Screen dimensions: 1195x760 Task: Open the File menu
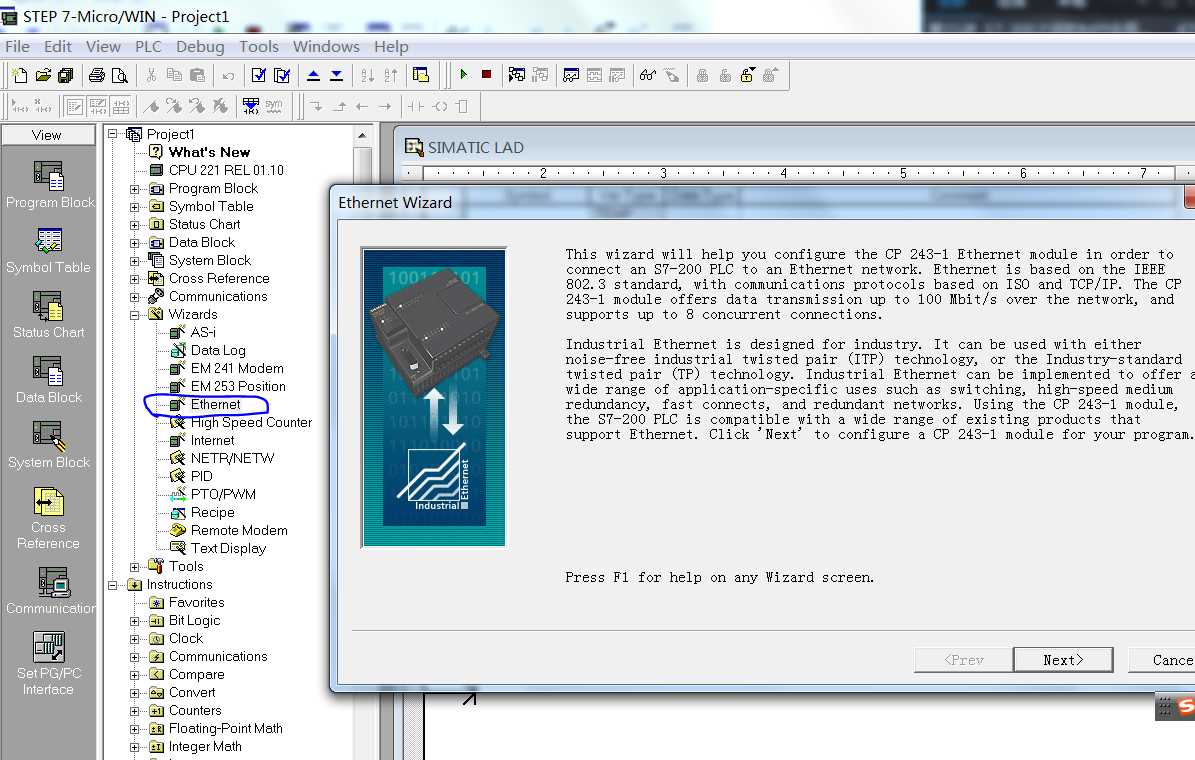(18, 46)
